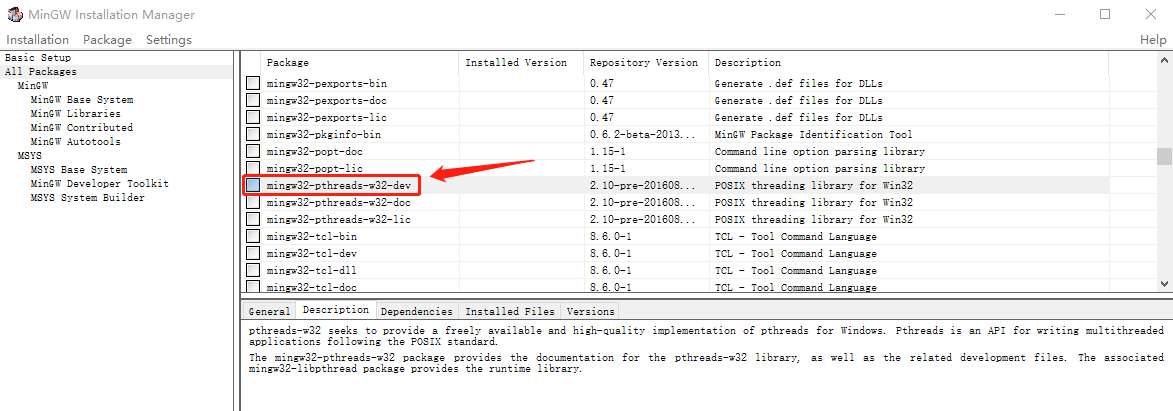Check the mingw32-popt-doc package box
The width and height of the screenshot is (1173, 411).
pyautogui.click(x=254, y=151)
